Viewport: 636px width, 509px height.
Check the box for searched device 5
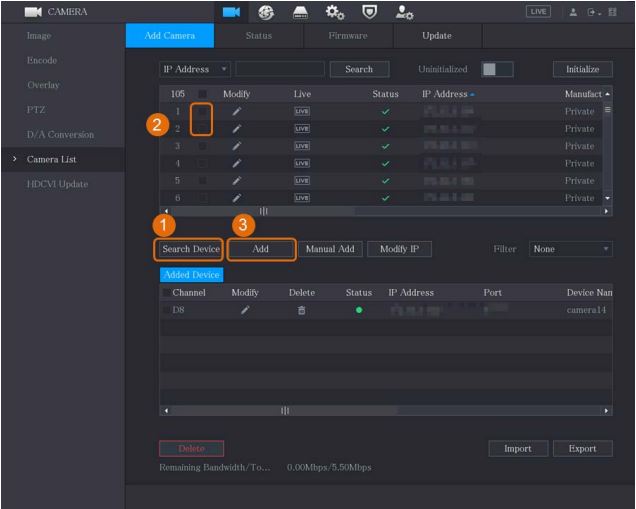pyautogui.click(x=202, y=180)
